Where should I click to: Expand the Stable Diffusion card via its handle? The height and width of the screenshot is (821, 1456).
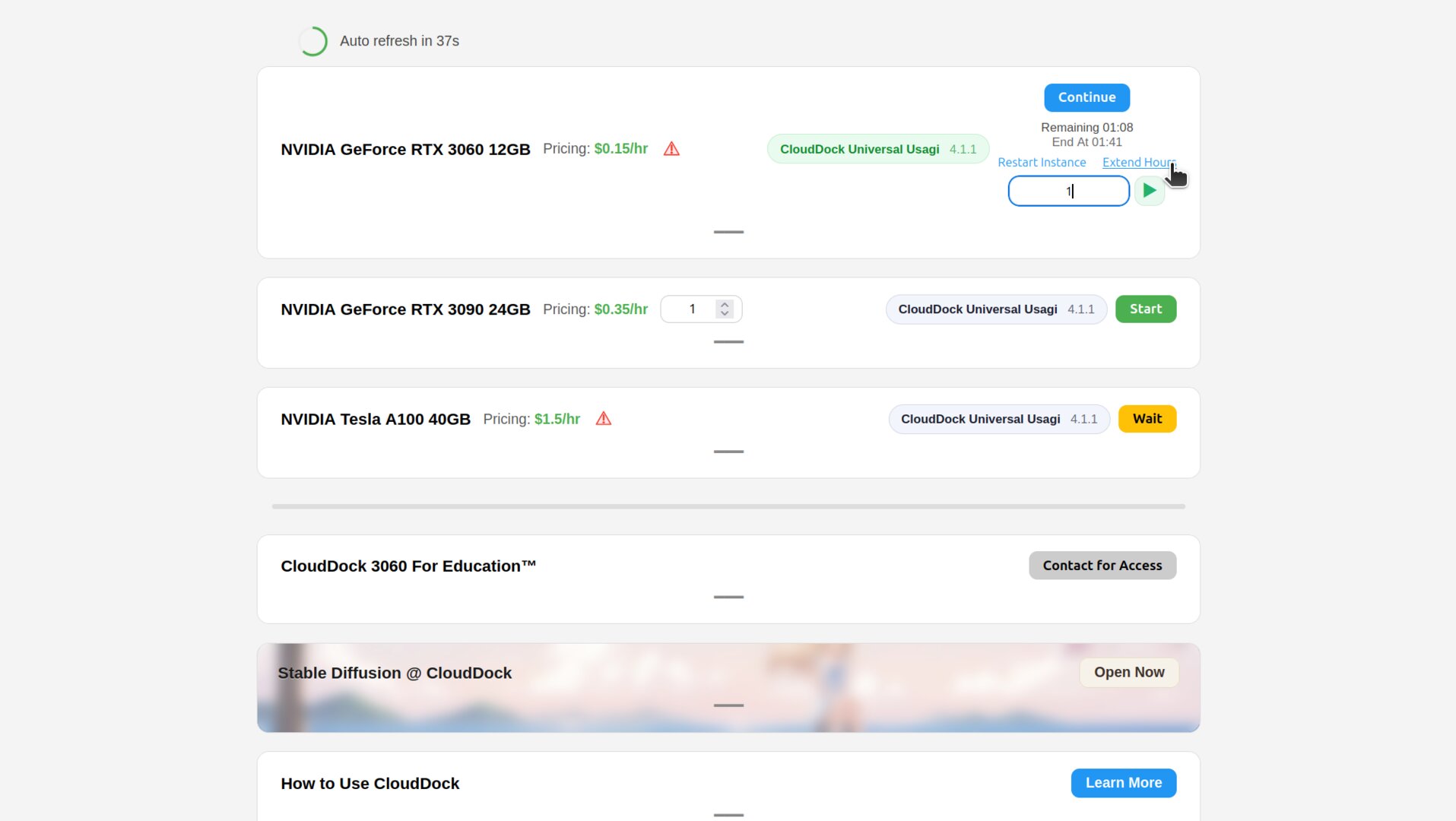(x=728, y=705)
